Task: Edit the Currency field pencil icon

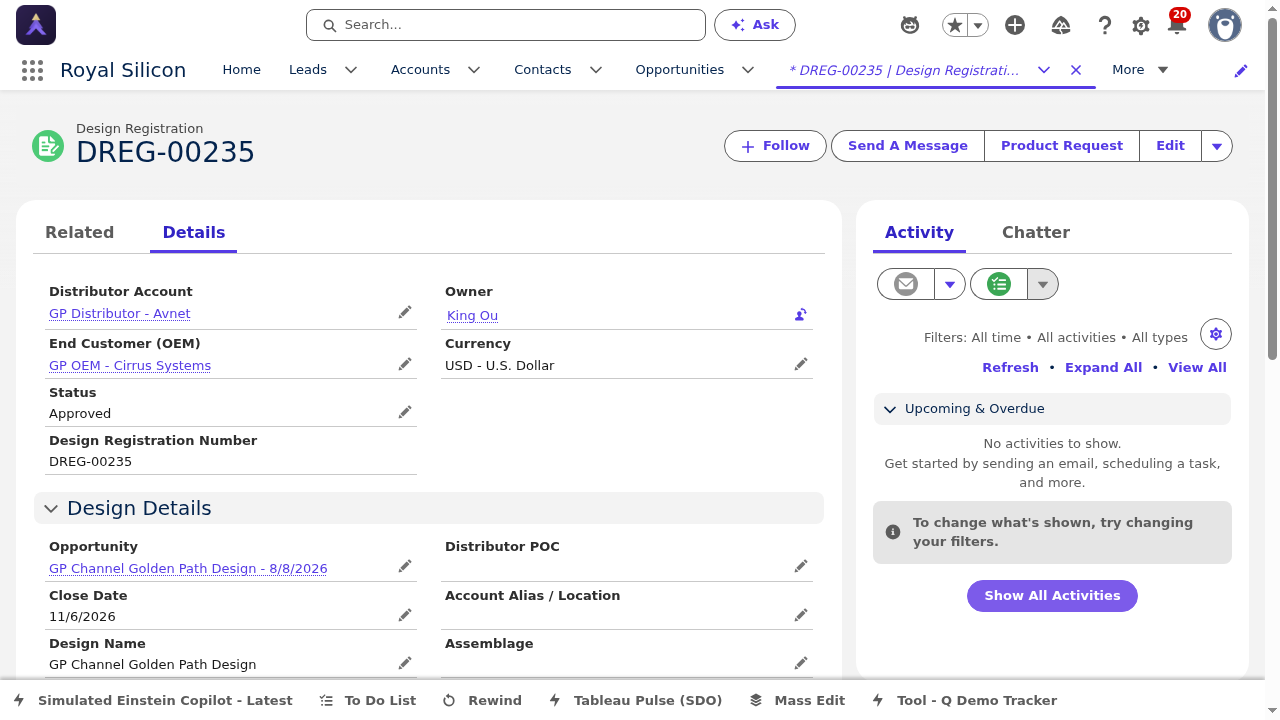Action: 801,364
